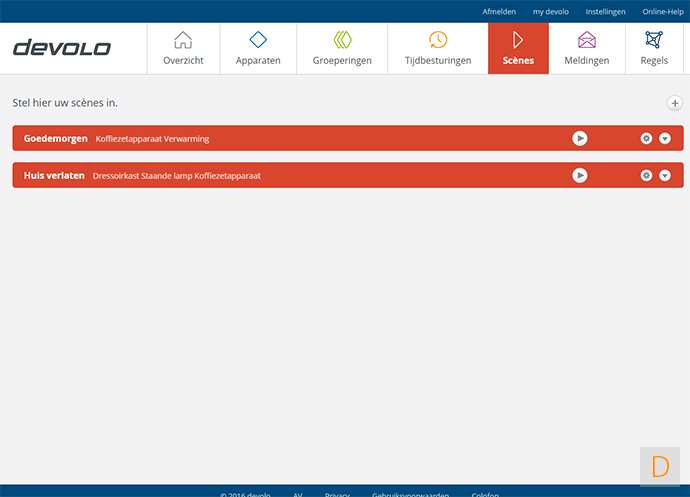The image size is (690, 497).
Task: Add a new scene with plus button
Action: click(675, 103)
